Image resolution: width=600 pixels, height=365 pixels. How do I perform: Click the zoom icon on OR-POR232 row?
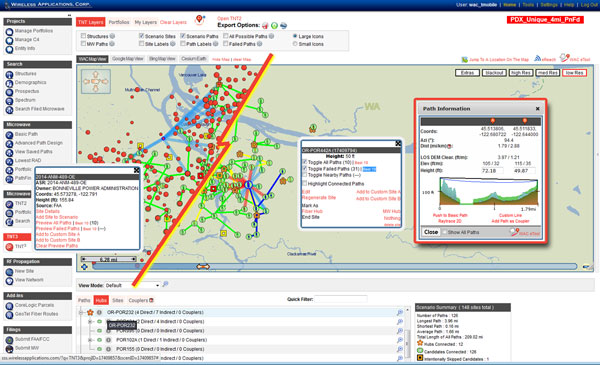(x=399, y=313)
